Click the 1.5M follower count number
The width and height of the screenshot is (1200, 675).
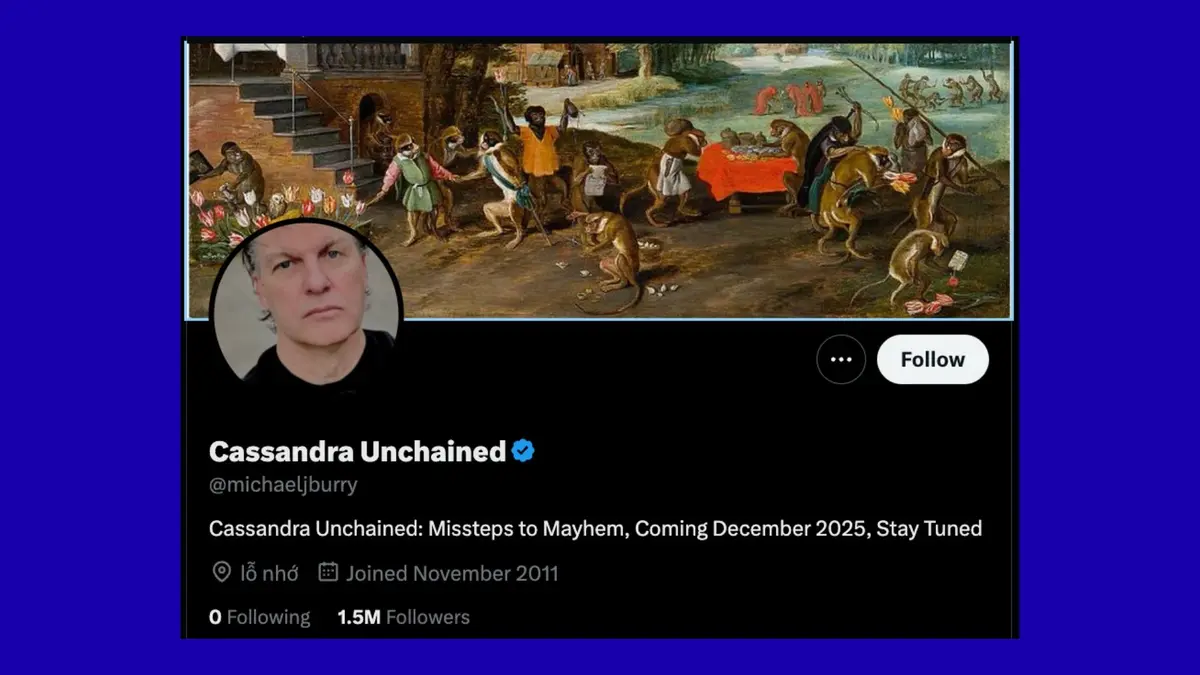click(x=359, y=617)
